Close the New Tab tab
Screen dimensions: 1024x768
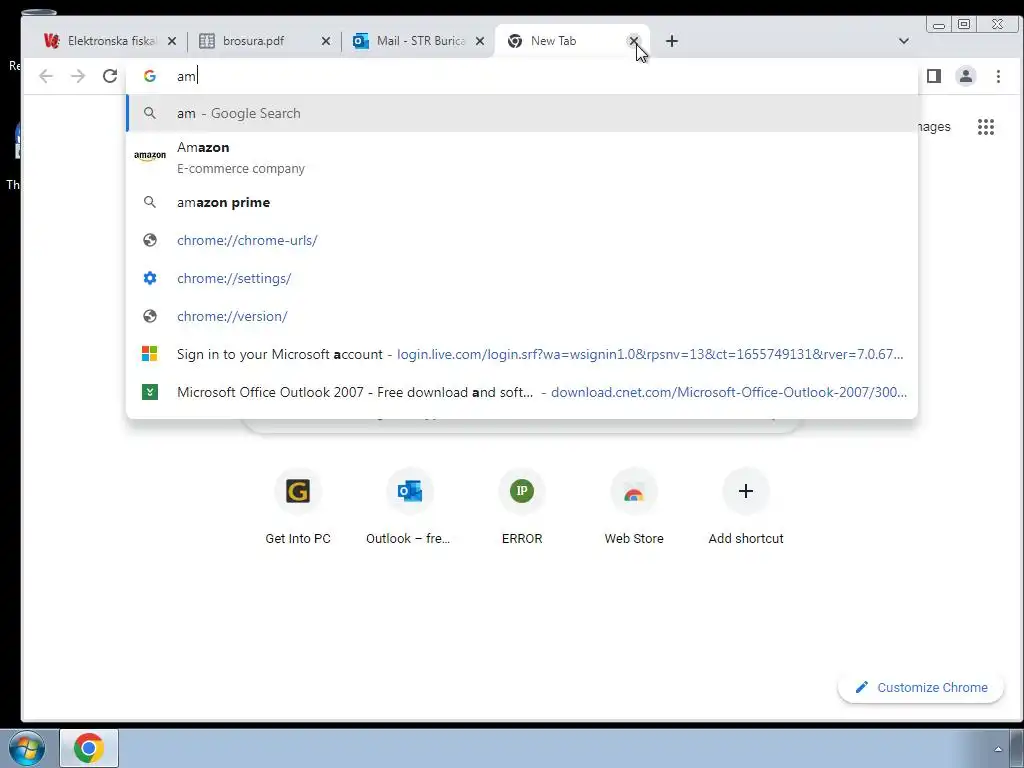point(633,41)
